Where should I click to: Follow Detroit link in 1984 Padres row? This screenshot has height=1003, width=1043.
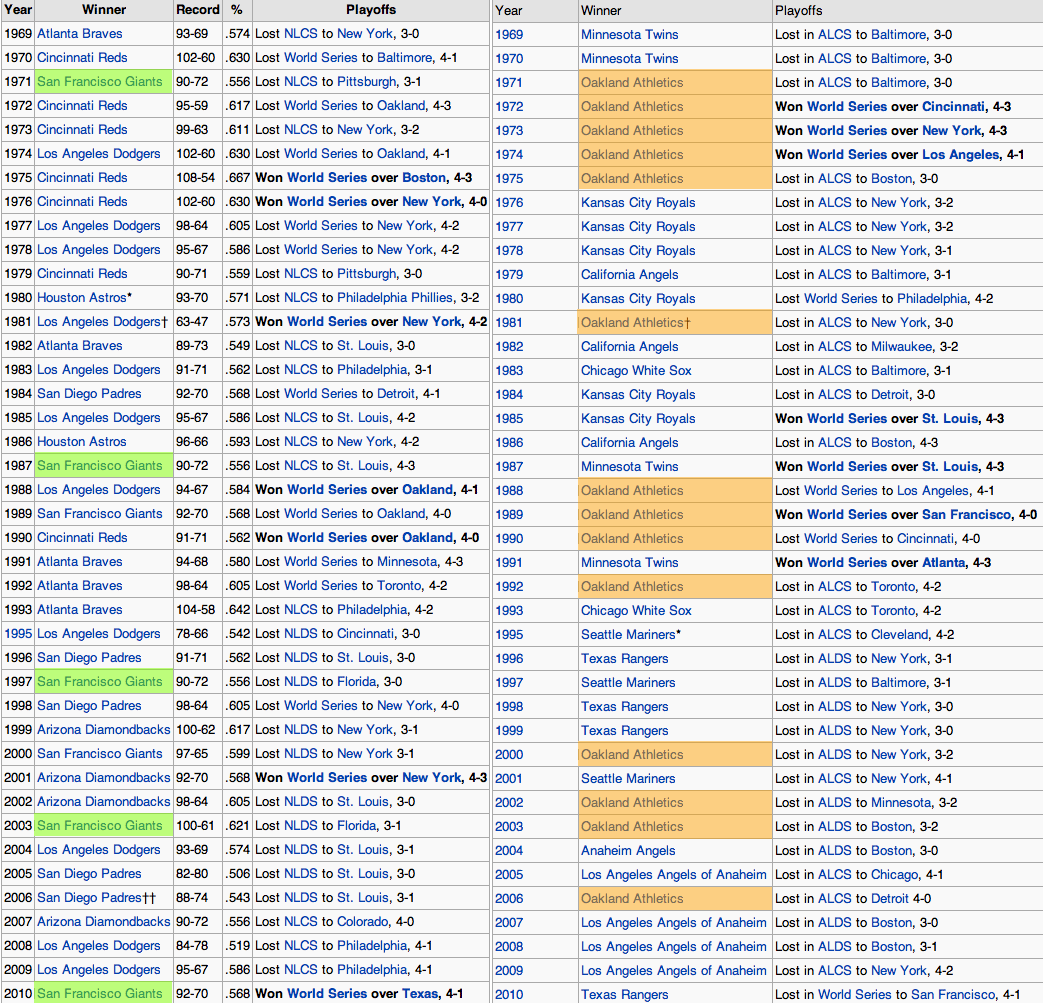(x=396, y=394)
